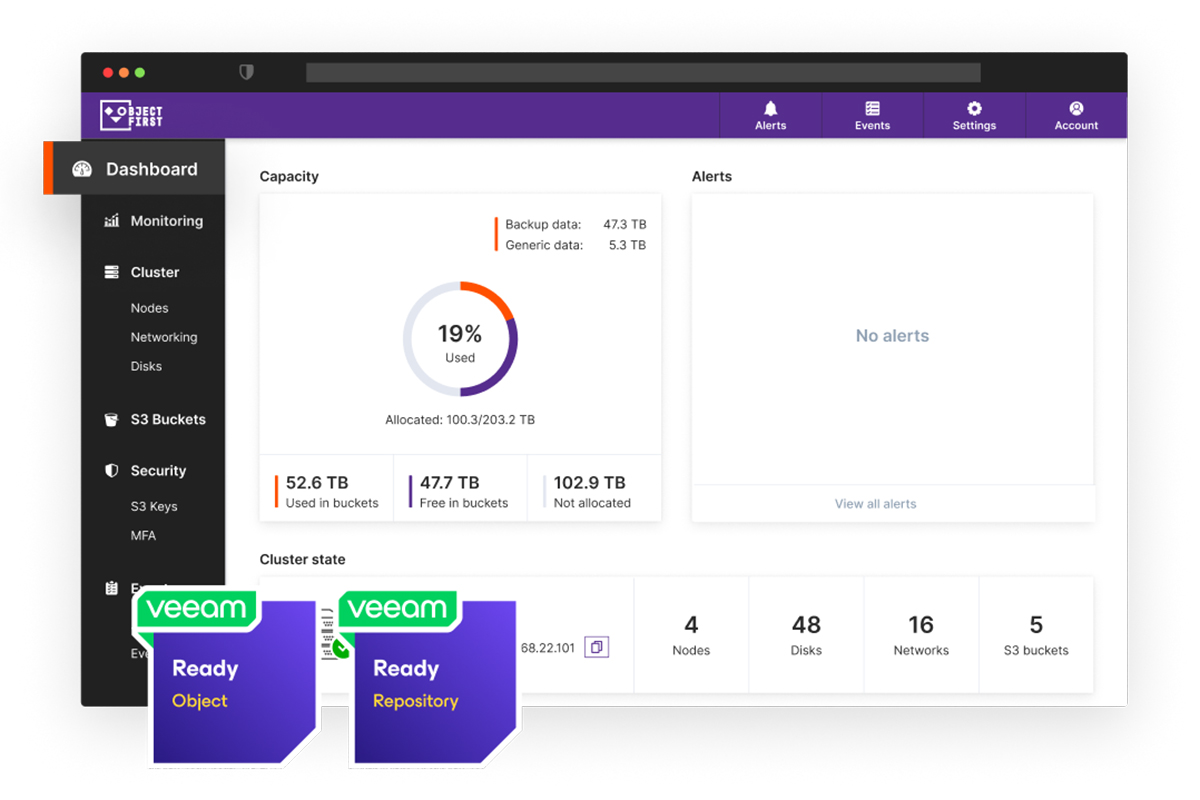Click the browser shield icon
Image resolution: width=1200 pixels, height=800 pixels.
click(x=246, y=72)
